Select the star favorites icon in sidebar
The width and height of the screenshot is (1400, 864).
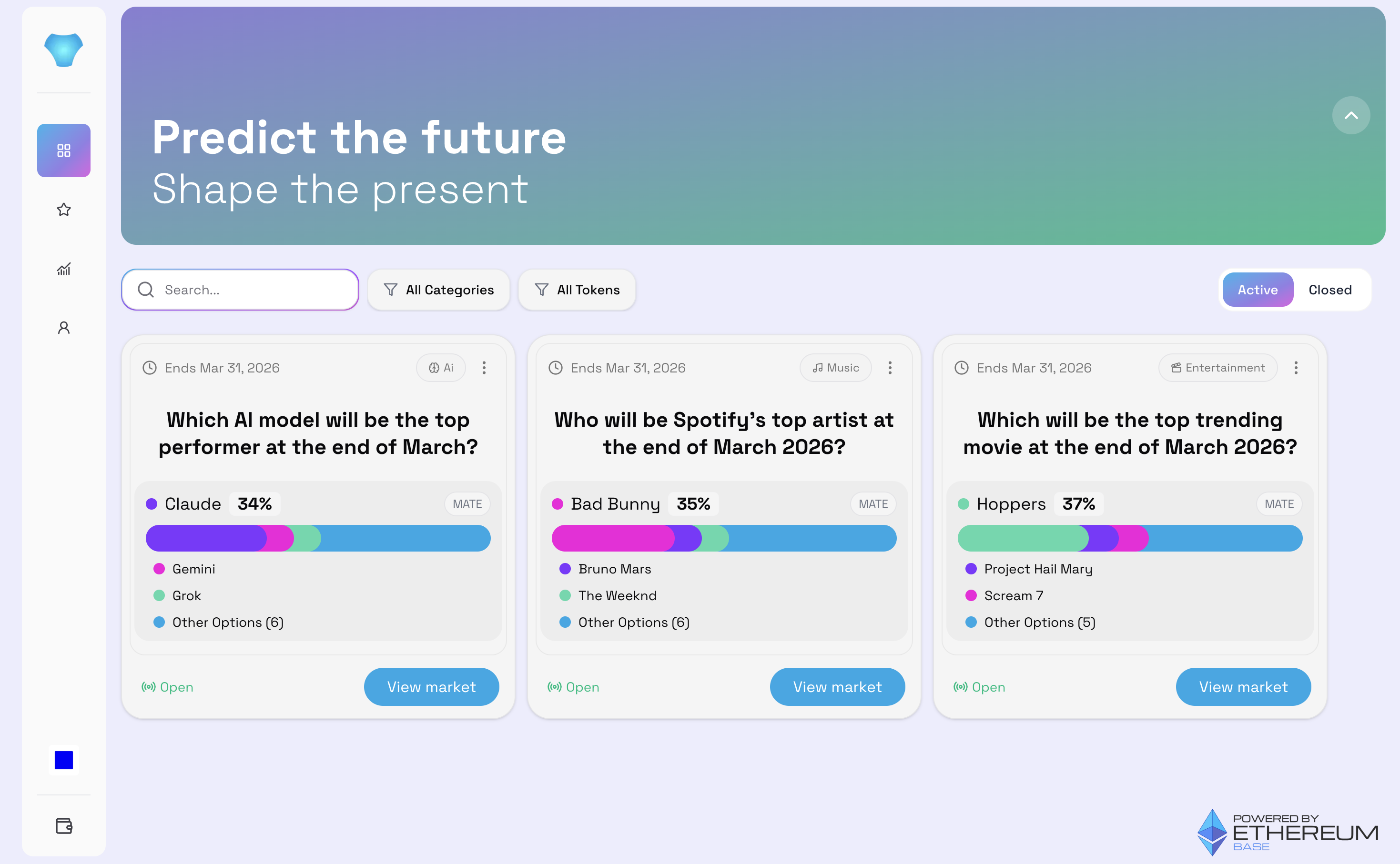click(63, 210)
